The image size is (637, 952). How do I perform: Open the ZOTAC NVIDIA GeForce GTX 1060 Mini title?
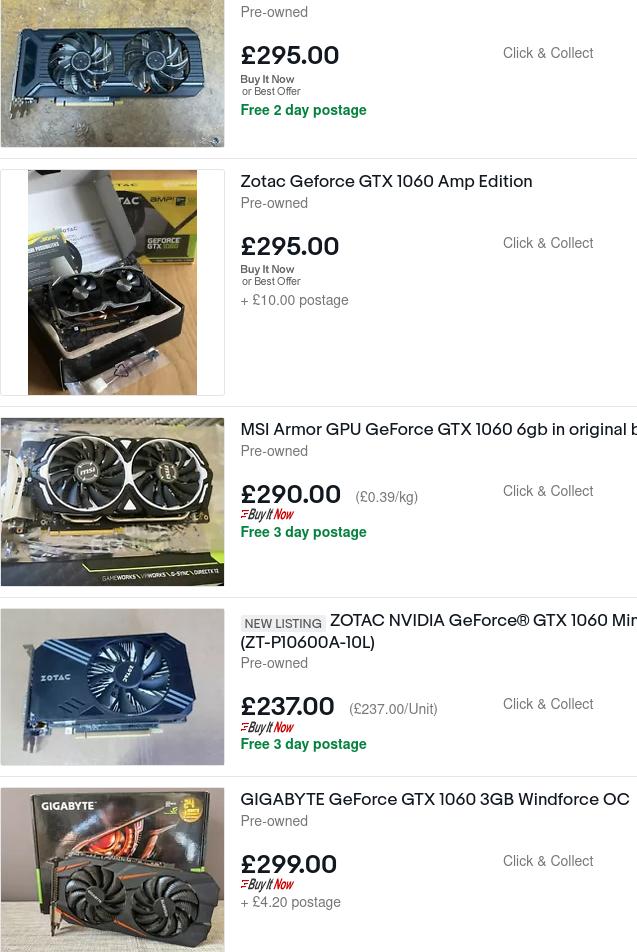tap(482, 621)
